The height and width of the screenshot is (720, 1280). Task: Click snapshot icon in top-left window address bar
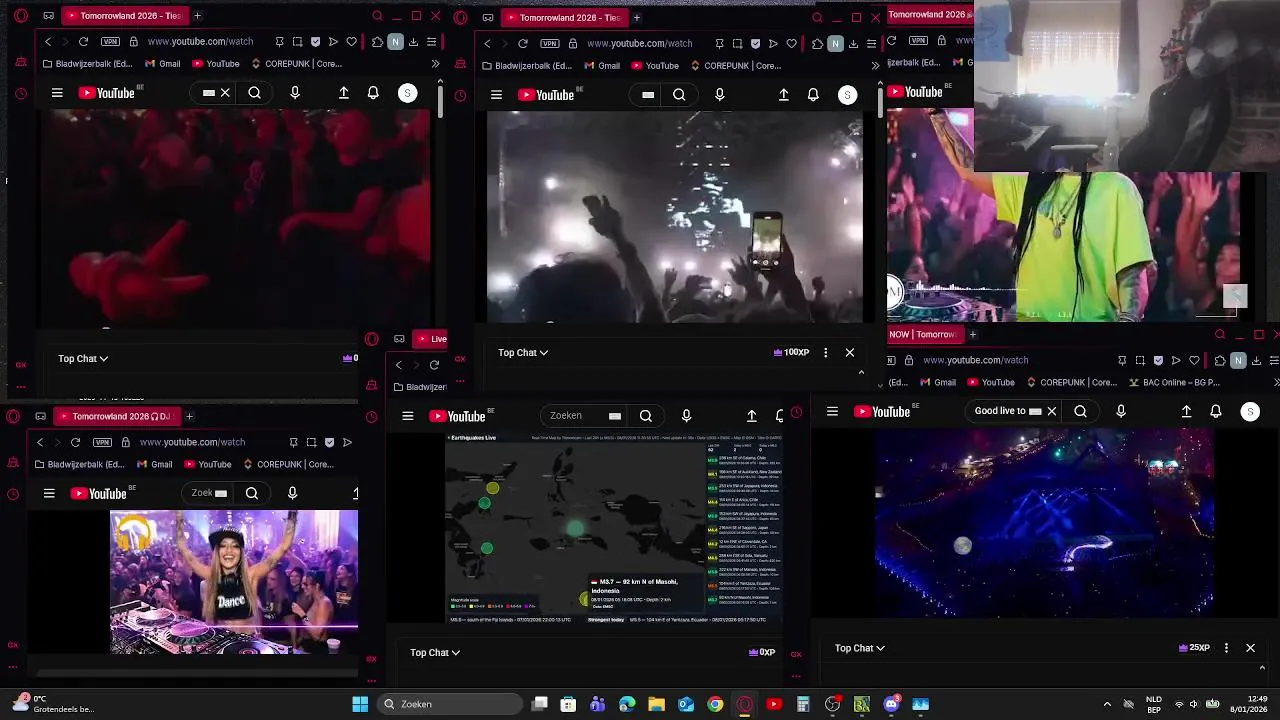tap(297, 42)
